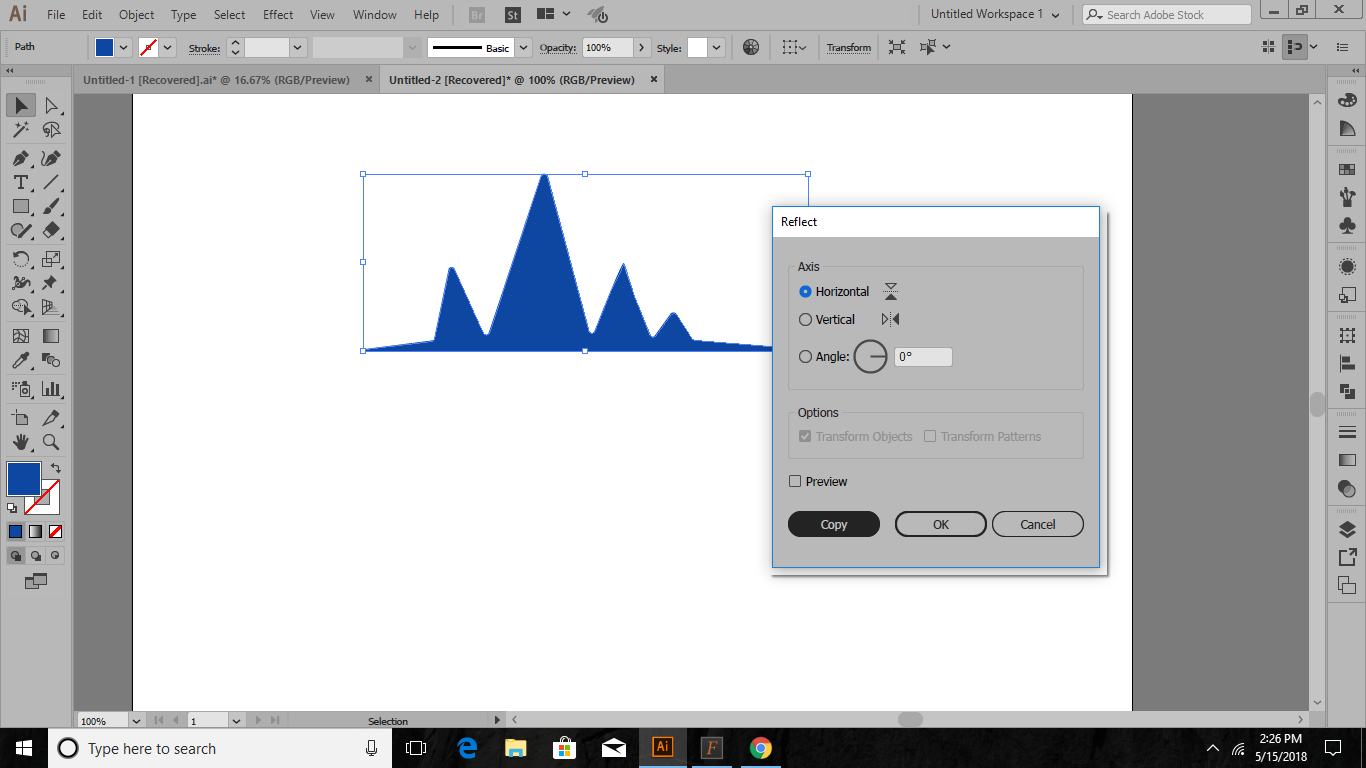The image size is (1366, 768).
Task: Enable the Preview checkbox
Action: [x=795, y=481]
